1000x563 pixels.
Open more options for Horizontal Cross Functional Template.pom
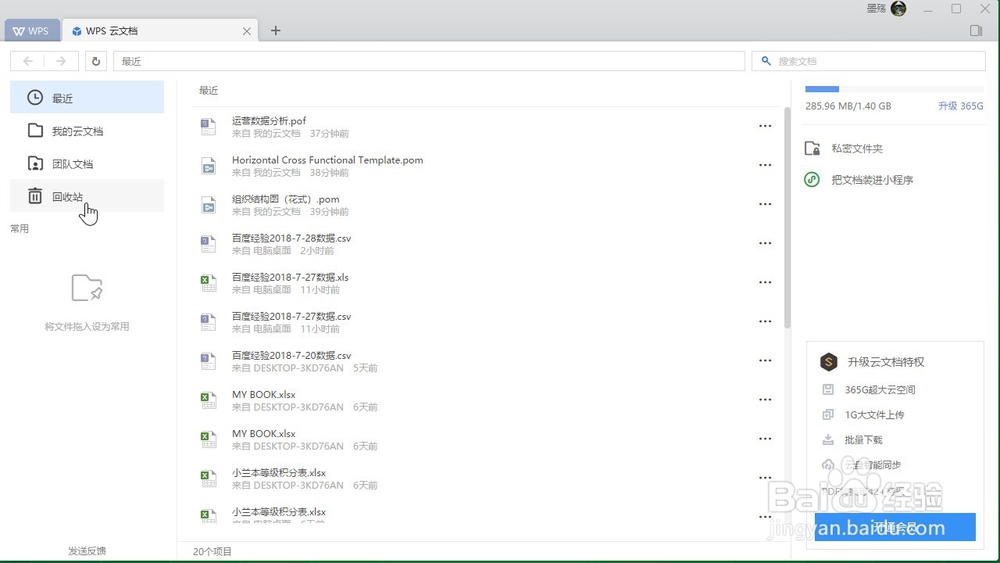(765, 165)
